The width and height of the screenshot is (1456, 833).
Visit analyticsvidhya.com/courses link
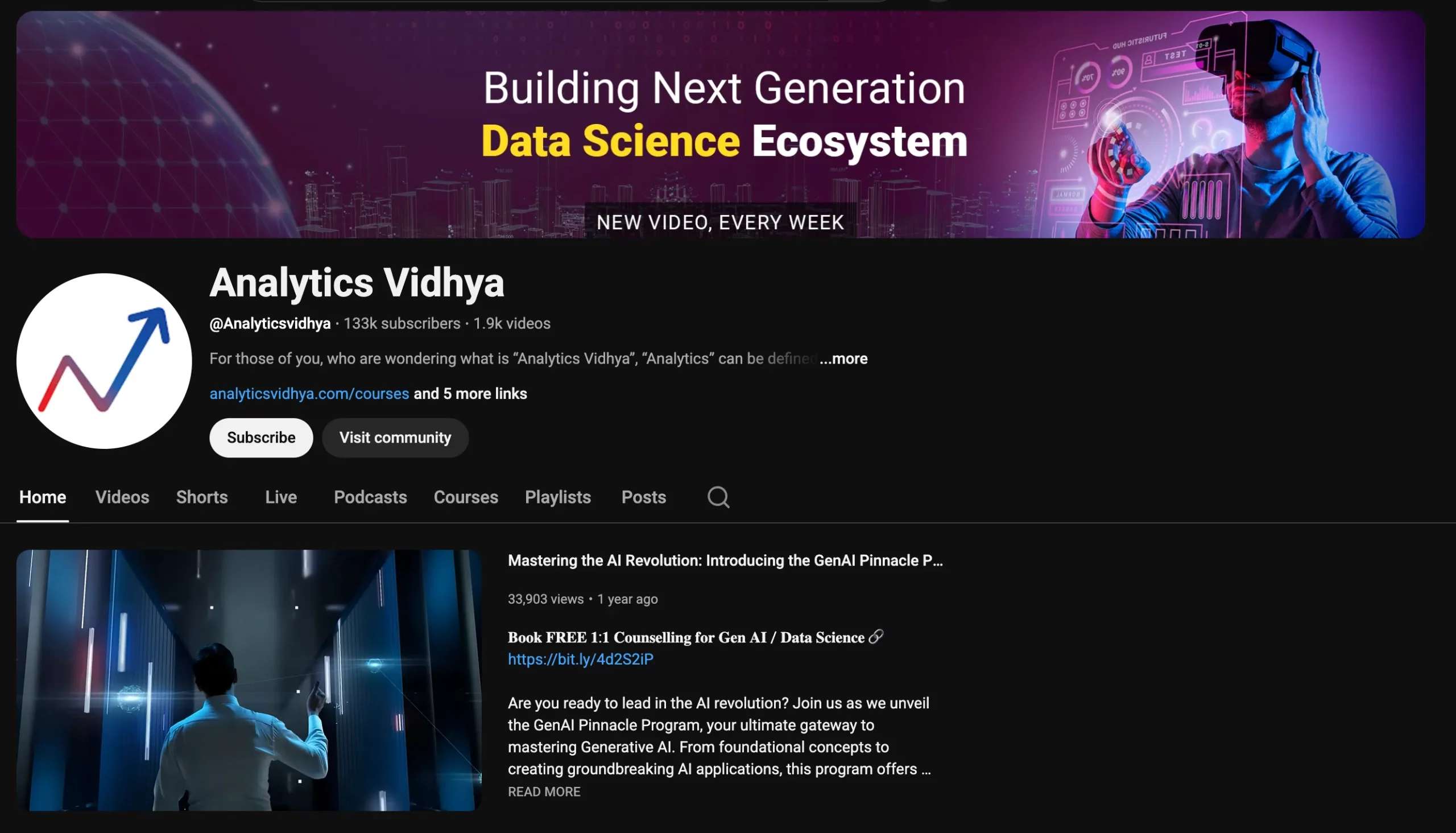309,394
